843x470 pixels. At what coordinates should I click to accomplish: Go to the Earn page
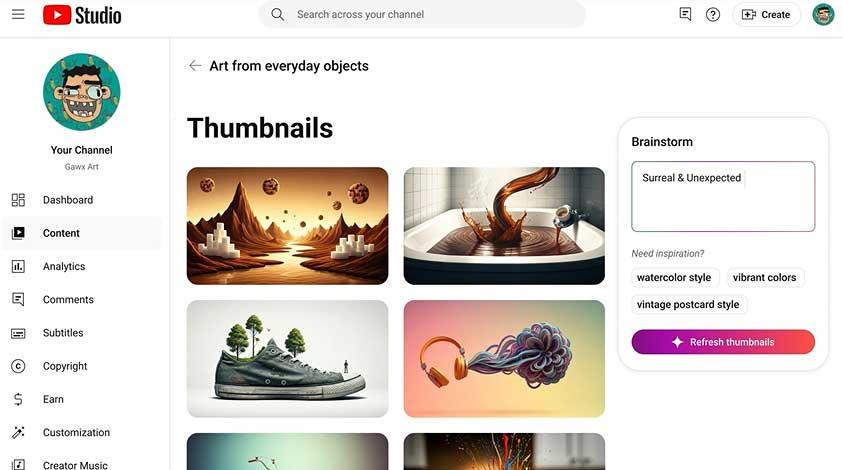pyautogui.click(x=53, y=399)
